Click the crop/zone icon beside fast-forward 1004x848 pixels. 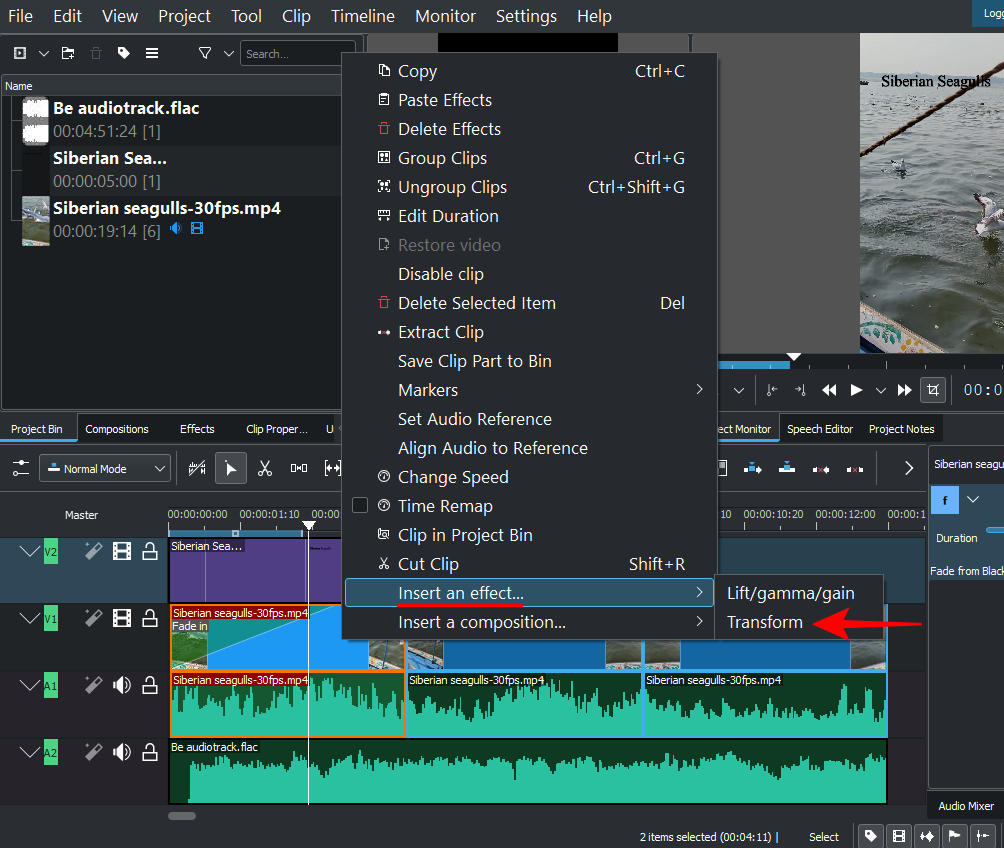[933, 390]
